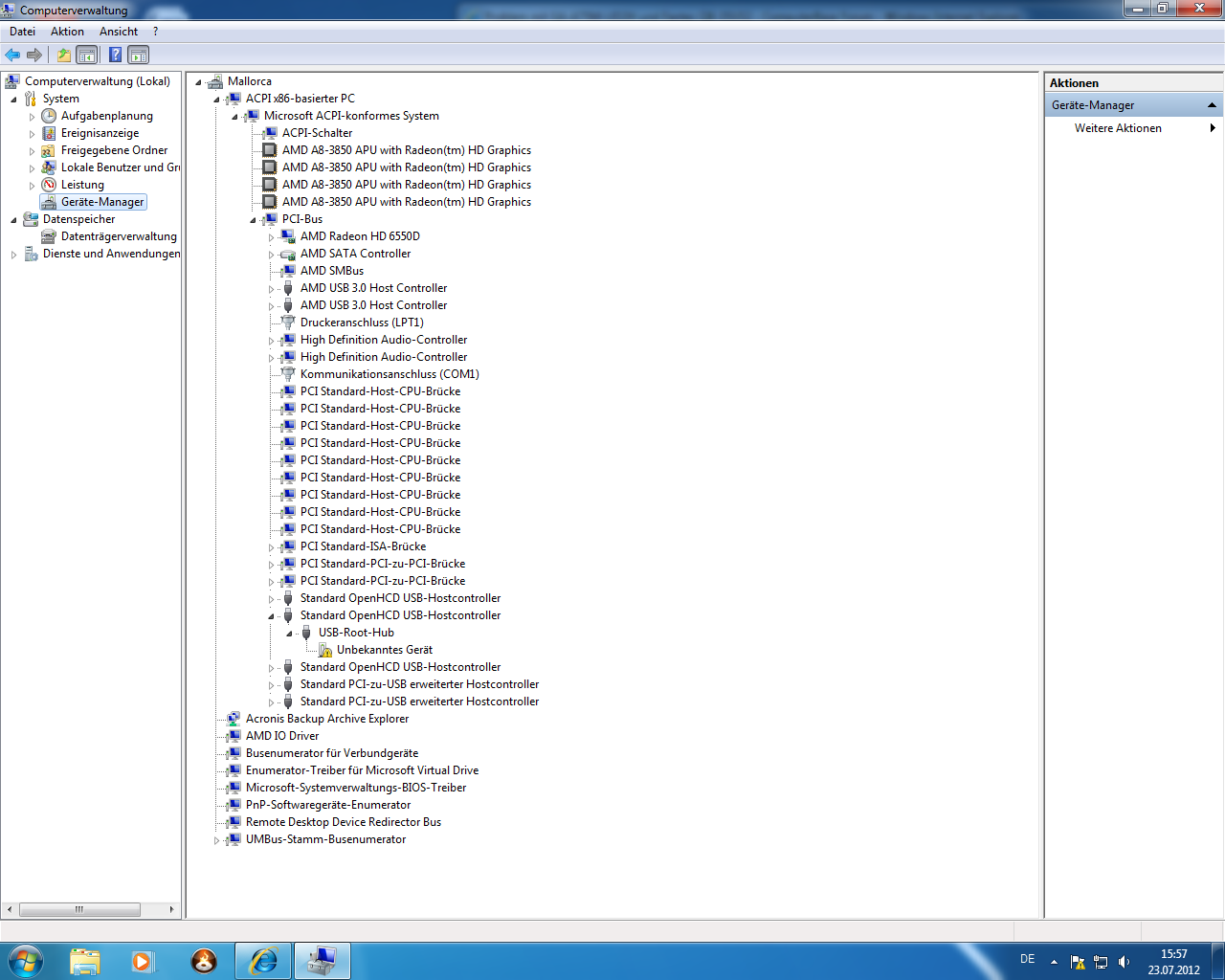Select the Unbekanntes Gerät entry
Viewport: 1225px width, 980px height.
[x=385, y=650]
